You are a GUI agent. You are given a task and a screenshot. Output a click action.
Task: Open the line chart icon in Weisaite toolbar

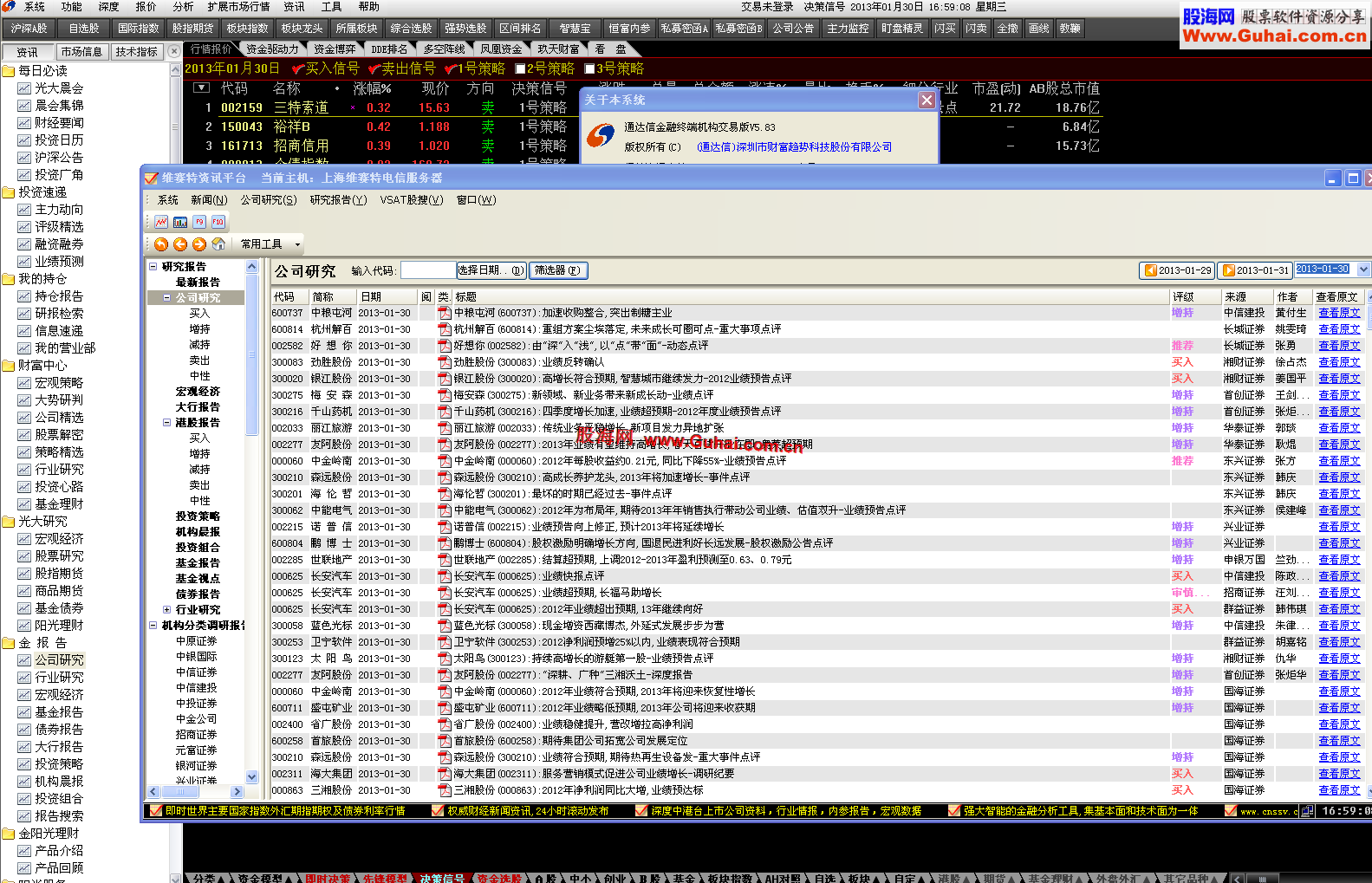coord(161,222)
